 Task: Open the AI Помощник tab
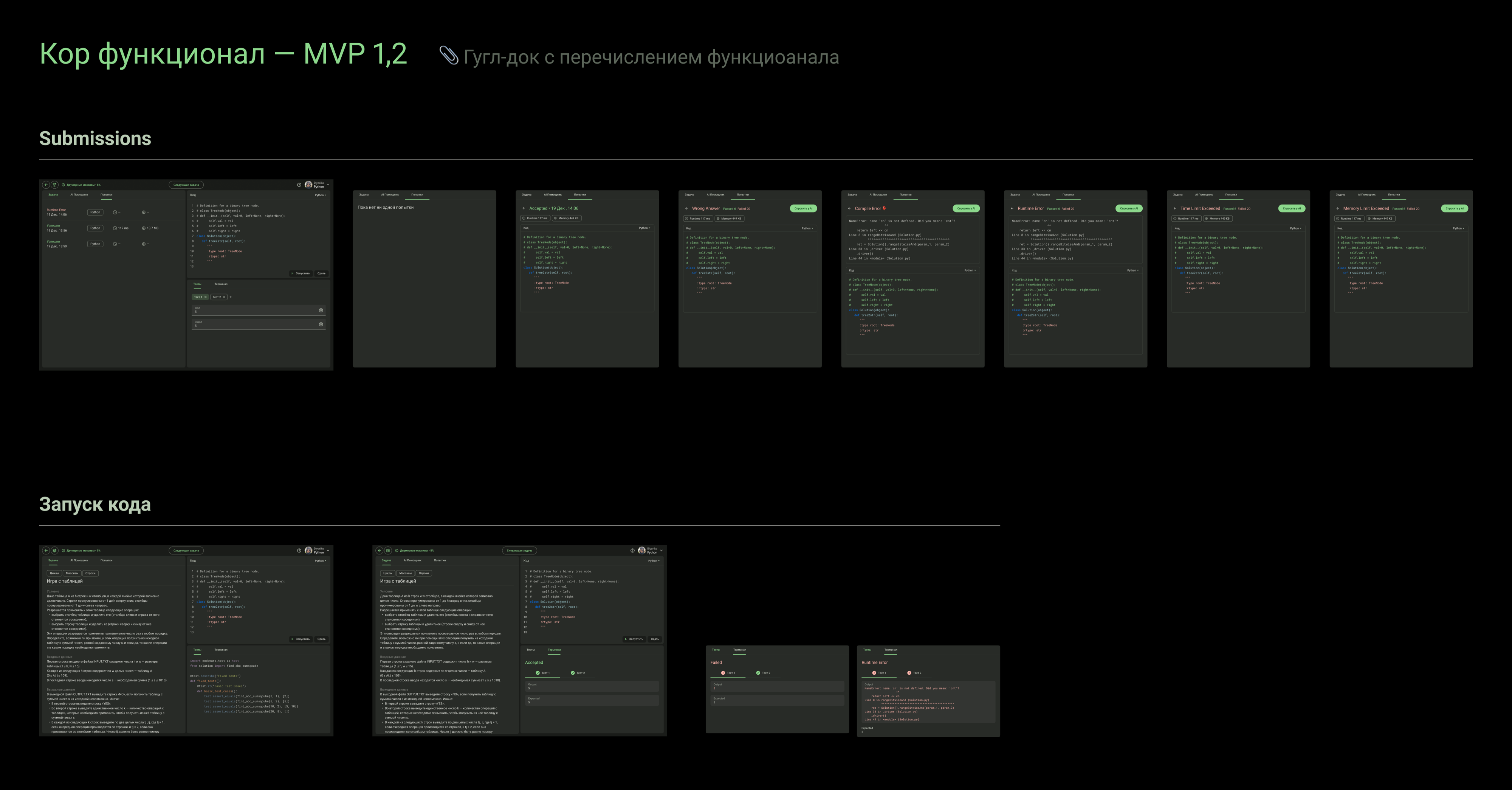(79, 195)
